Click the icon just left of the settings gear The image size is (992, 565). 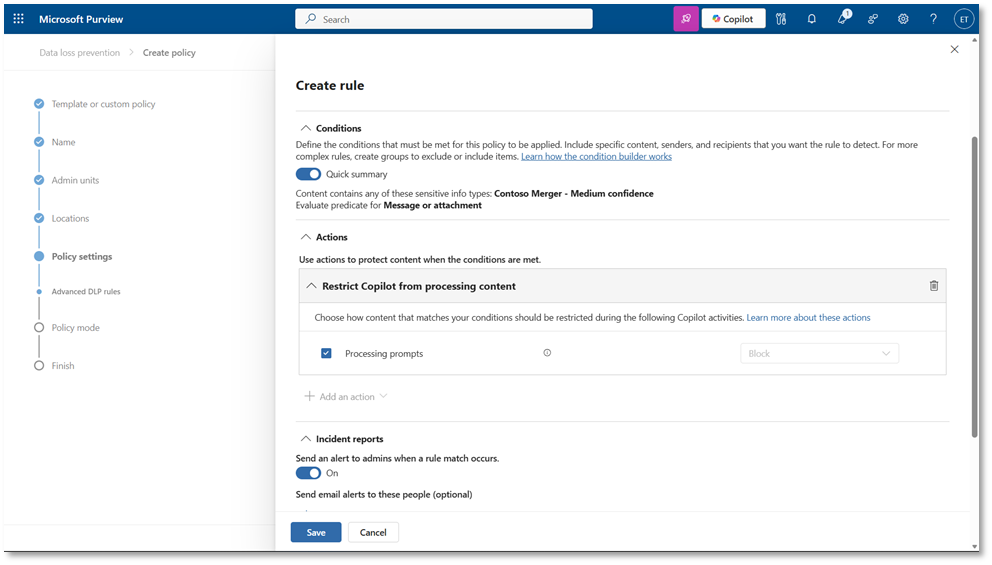point(873,19)
